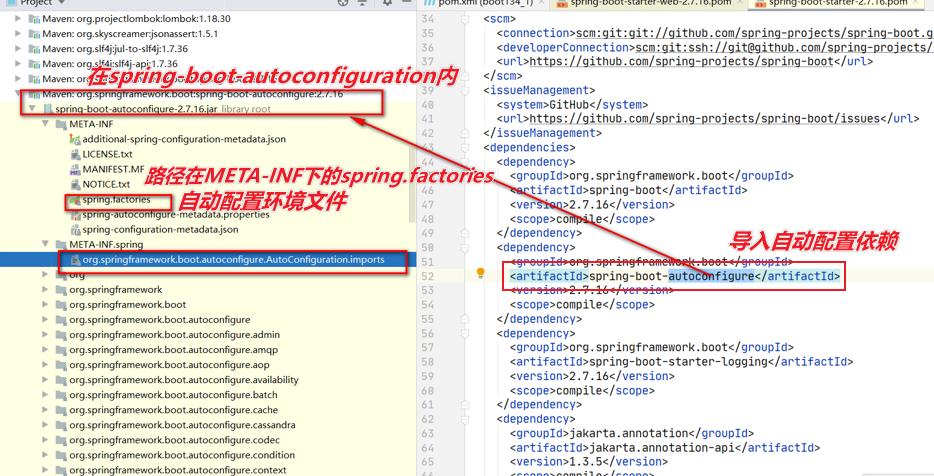Image resolution: width=934 pixels, height=476 pixels.
Task: Fold the dependency block starting at line 62
Action: pyautogui.click(x=465, y=419)
